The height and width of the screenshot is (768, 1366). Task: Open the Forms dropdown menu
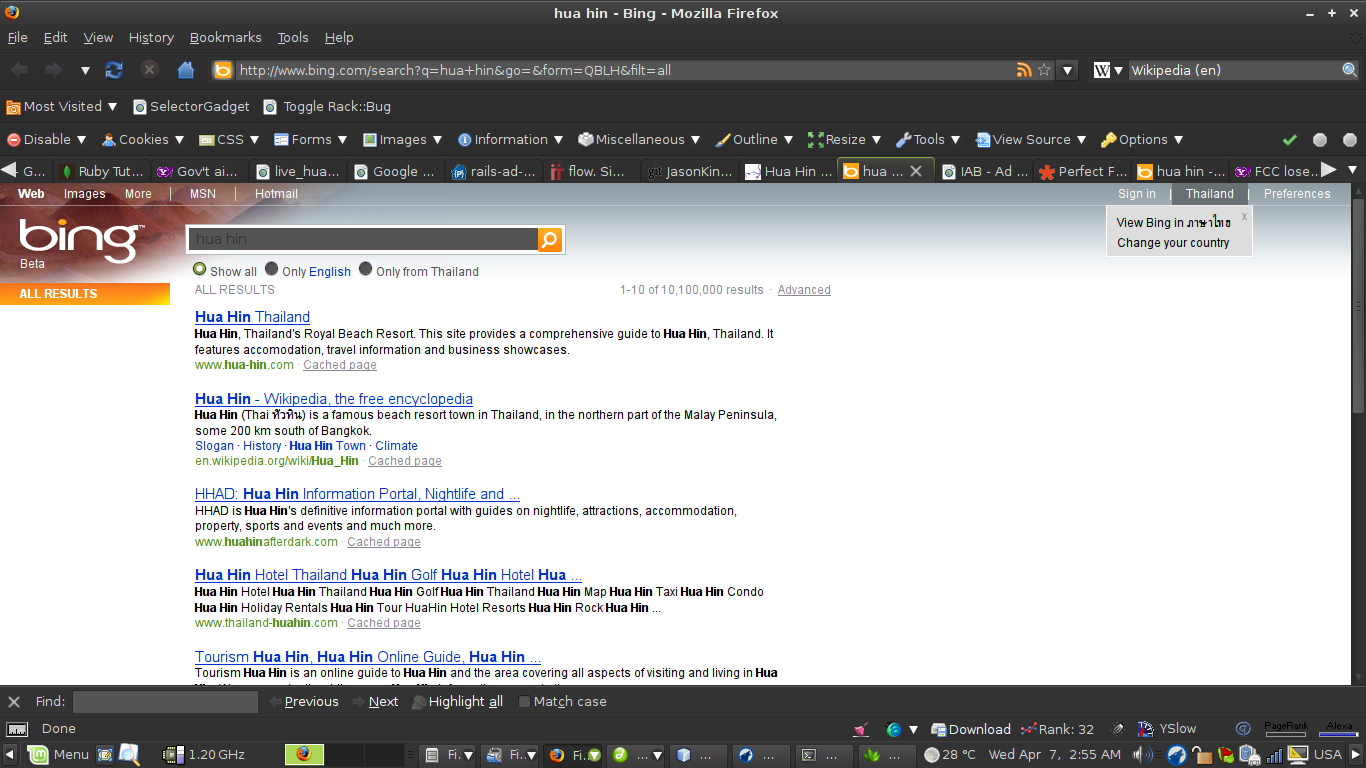[311, 140]
